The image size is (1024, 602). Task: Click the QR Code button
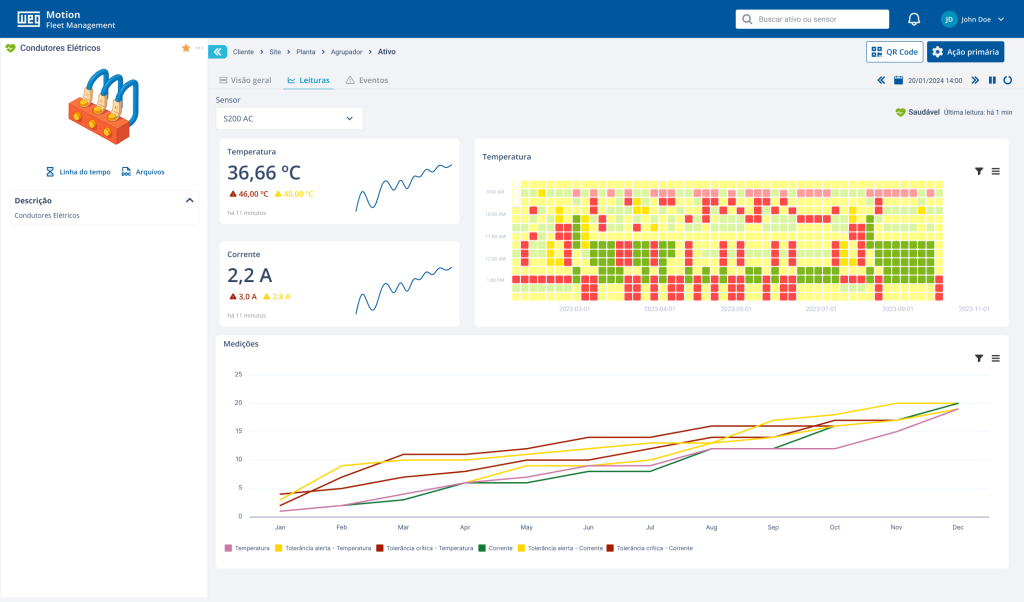[x=894, y=52]
